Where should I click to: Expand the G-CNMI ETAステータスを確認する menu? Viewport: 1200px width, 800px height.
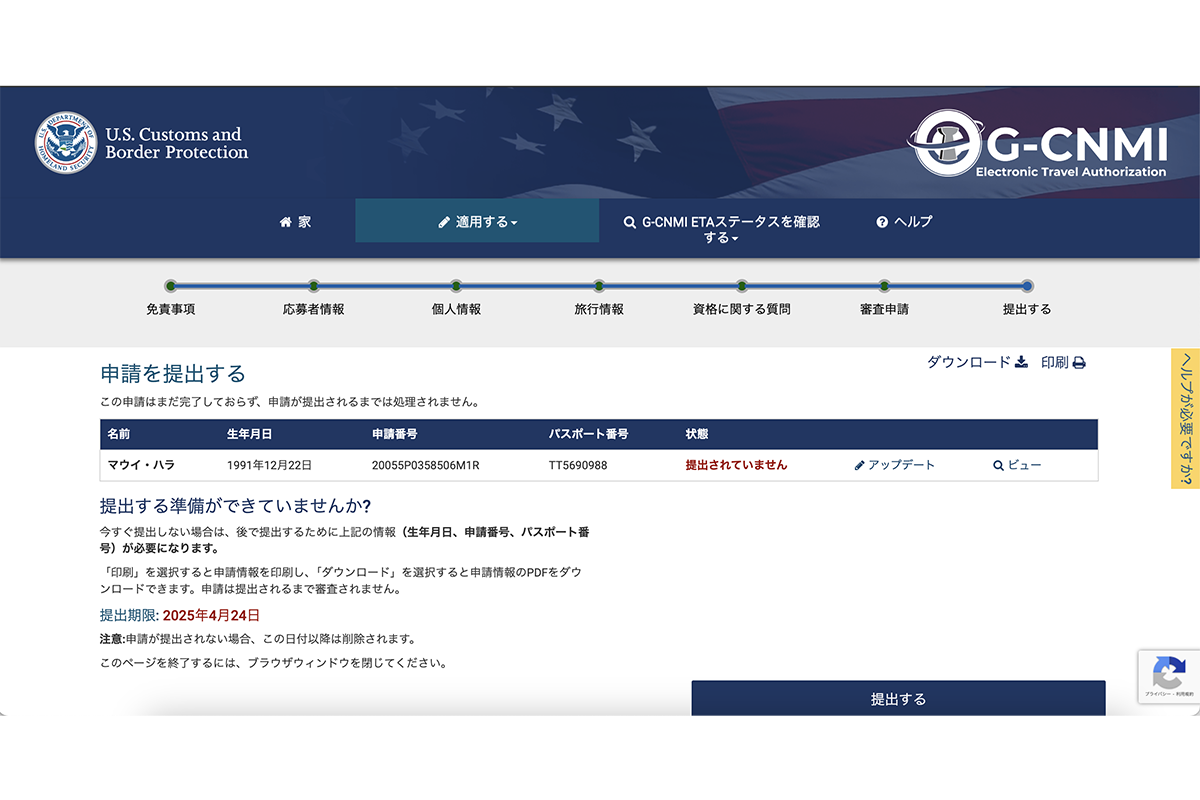pos(721,230)
